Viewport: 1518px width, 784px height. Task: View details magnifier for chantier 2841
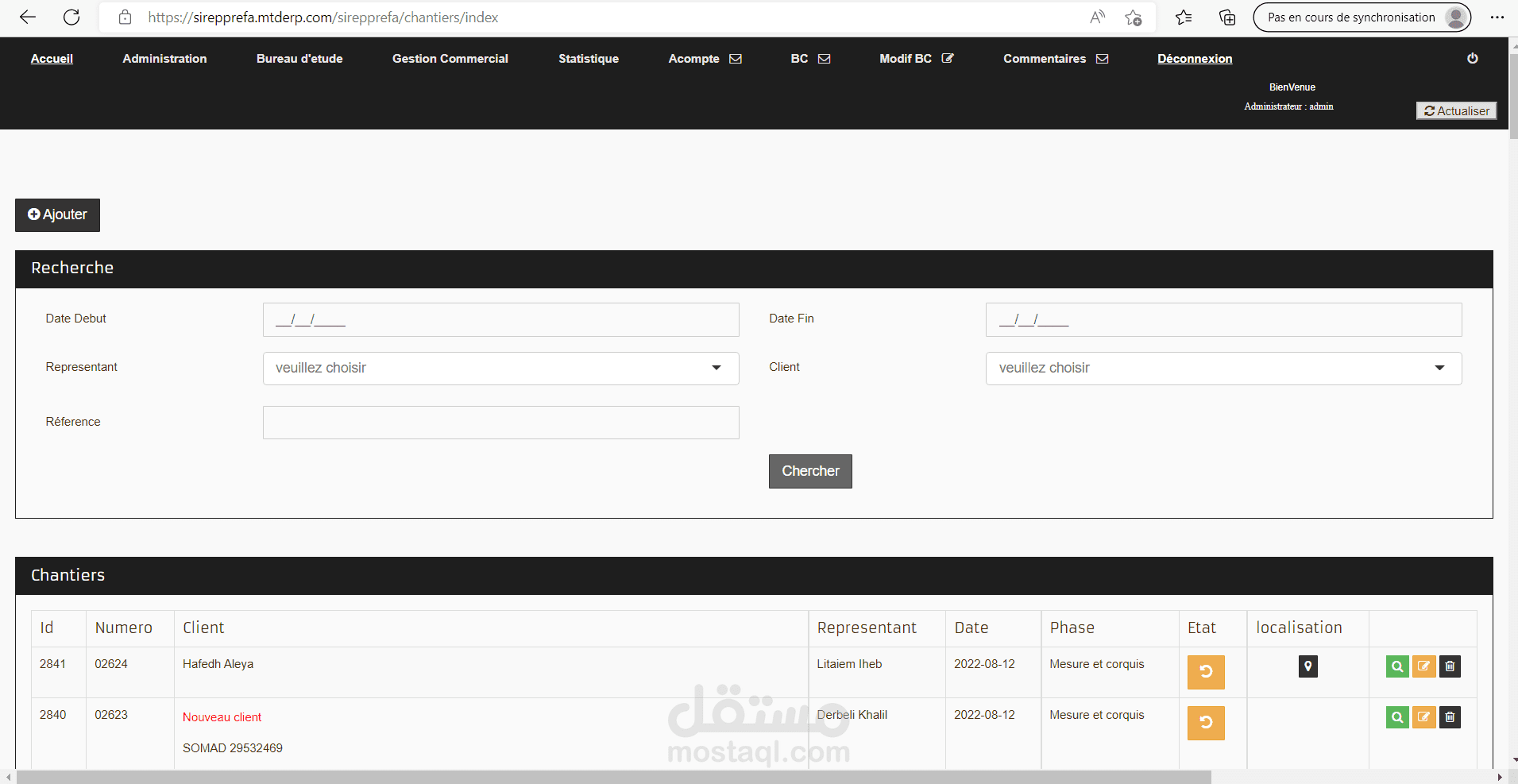coord(1397,666)
